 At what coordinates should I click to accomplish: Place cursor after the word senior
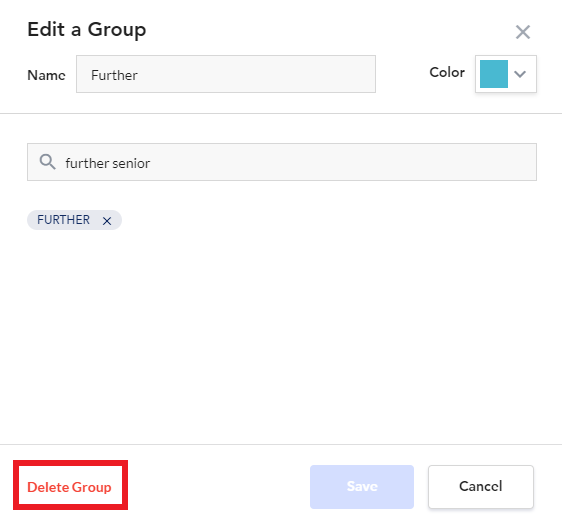151,163
